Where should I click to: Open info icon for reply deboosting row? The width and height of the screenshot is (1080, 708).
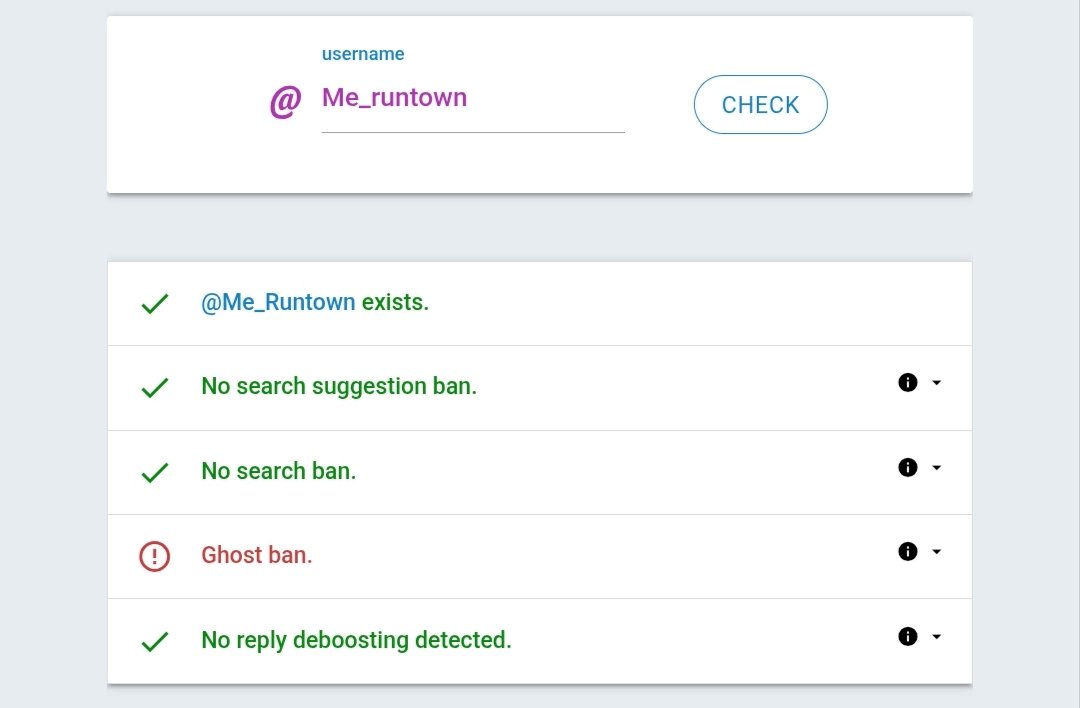tap(908, 636)
